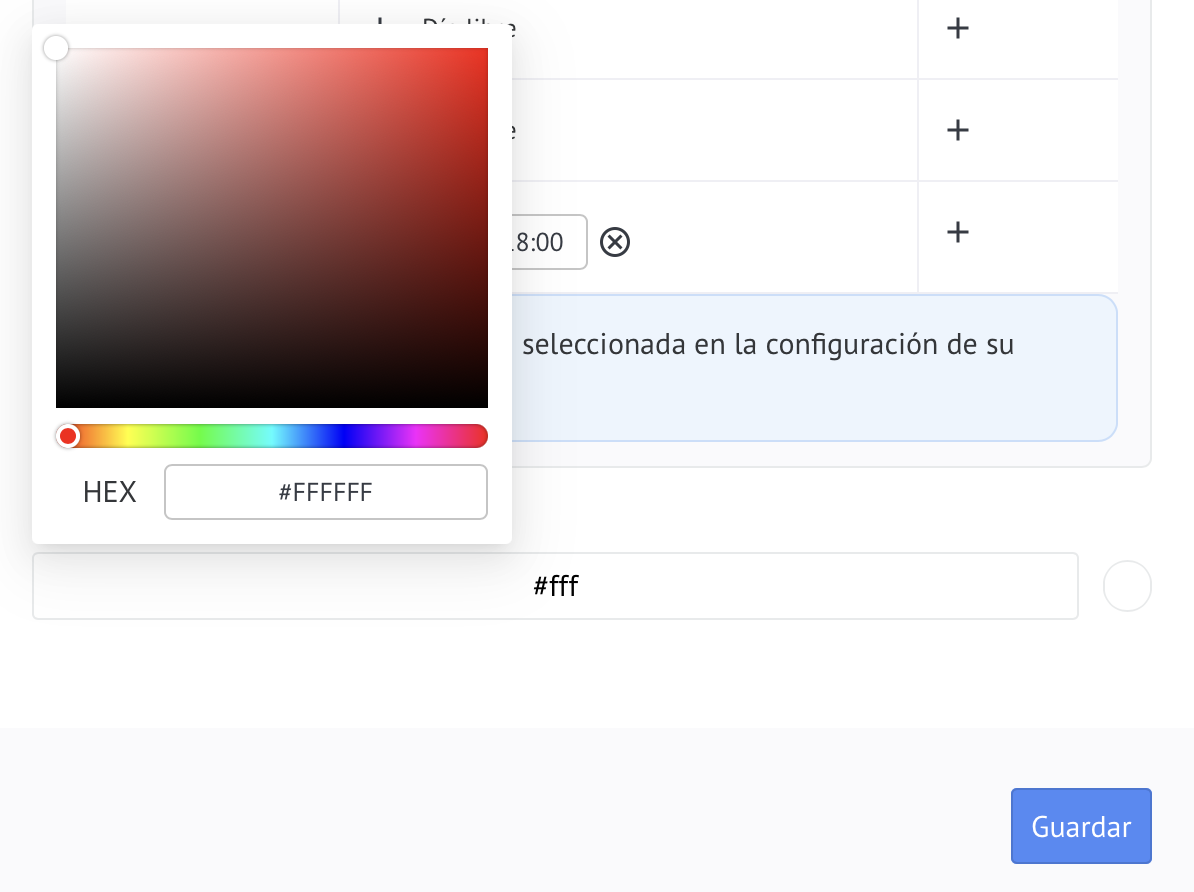Viewport: 1194px width, 892px height.
Task: Pick a mid-tone red from the color area's center
Action: [272, 228]
